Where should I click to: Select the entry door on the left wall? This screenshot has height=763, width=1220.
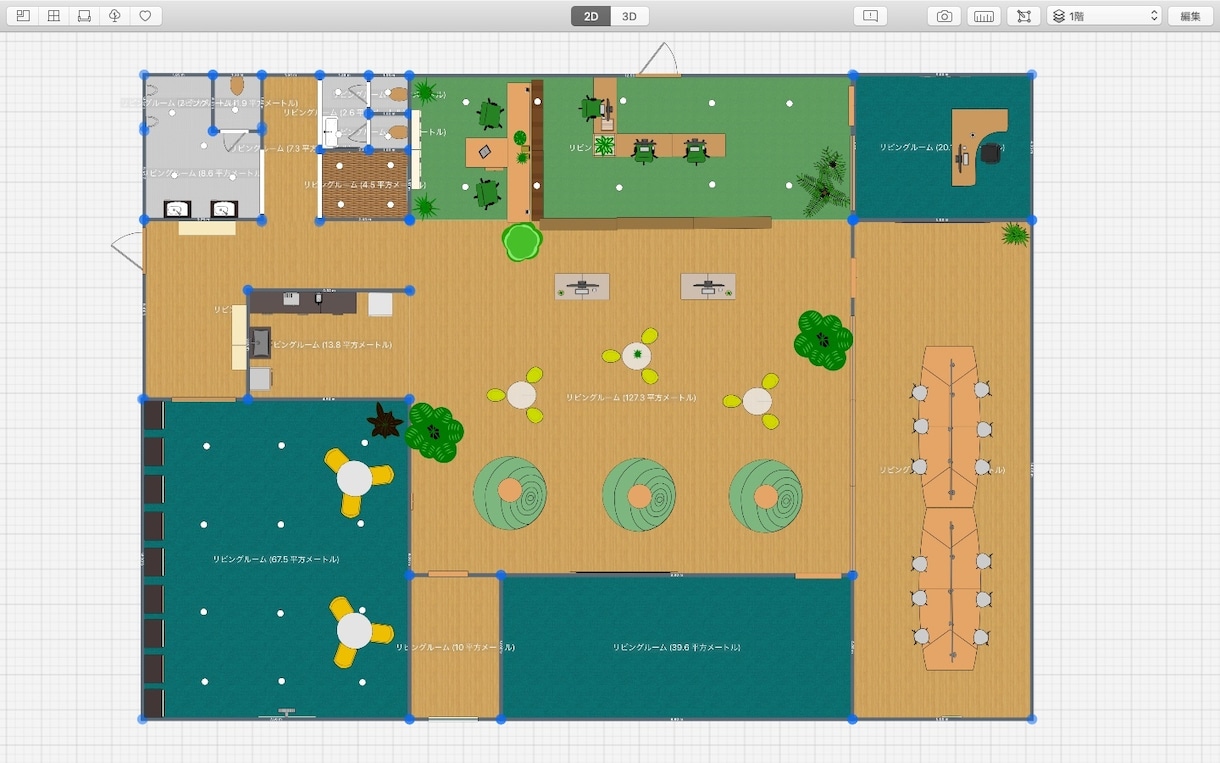[128, 251]
